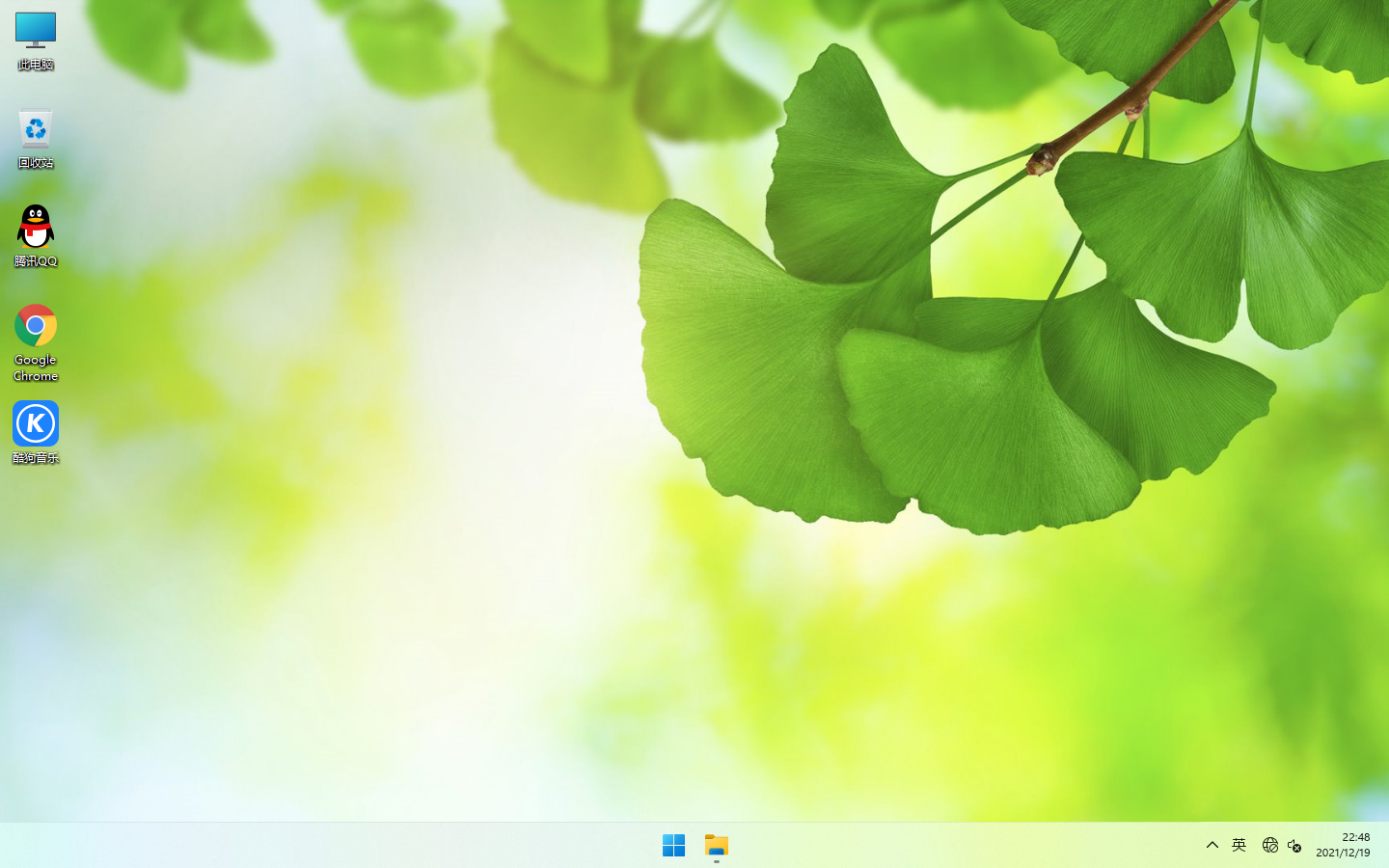Click the "此电脑" text label
Viewport: 1389px width, 868px height.
(x=36, y=65)
